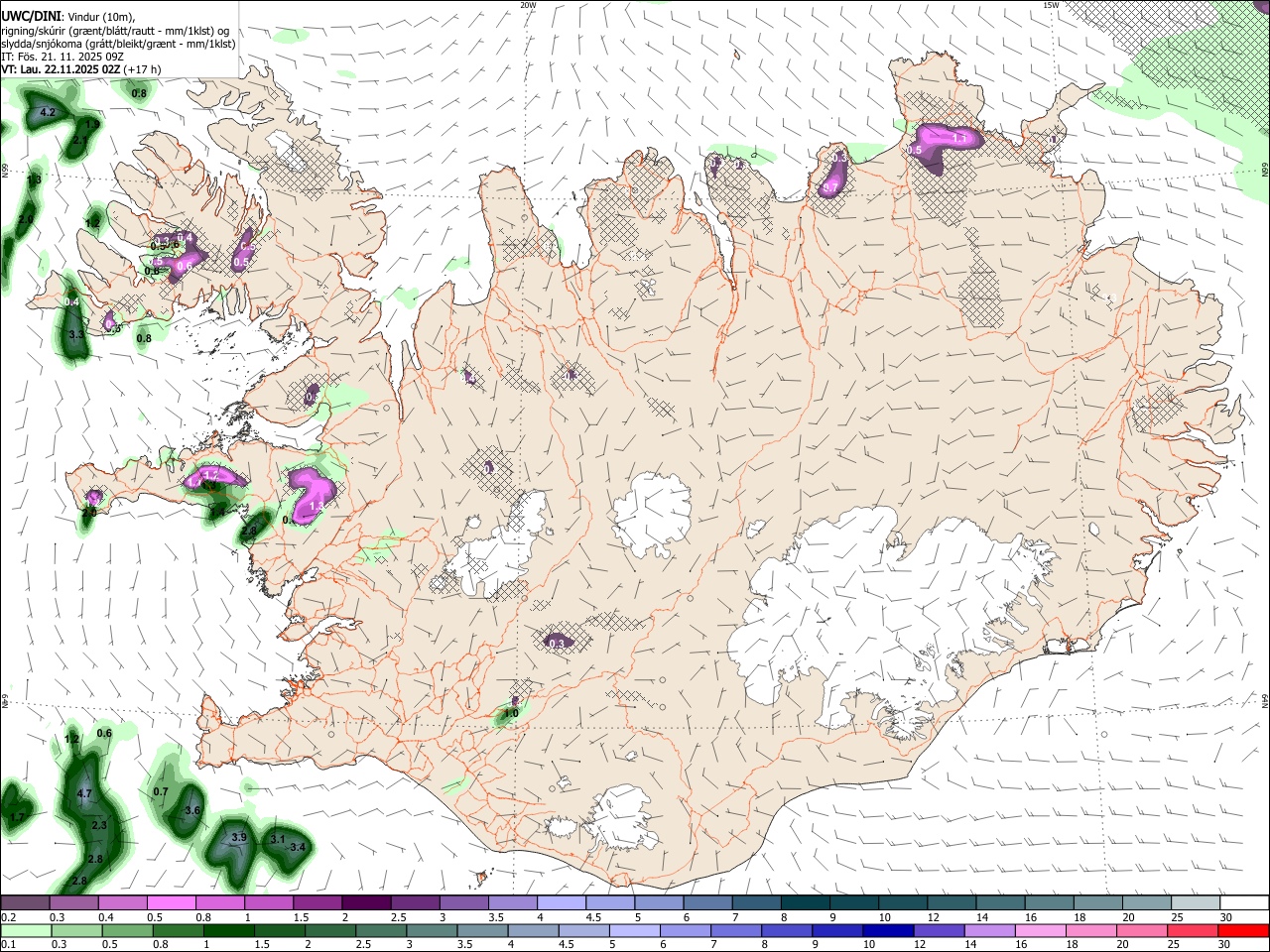Click the 4.2 rain value on map
Image resolution: width=1270 pixels, height=952 pixels.
(x=47, y=113)
